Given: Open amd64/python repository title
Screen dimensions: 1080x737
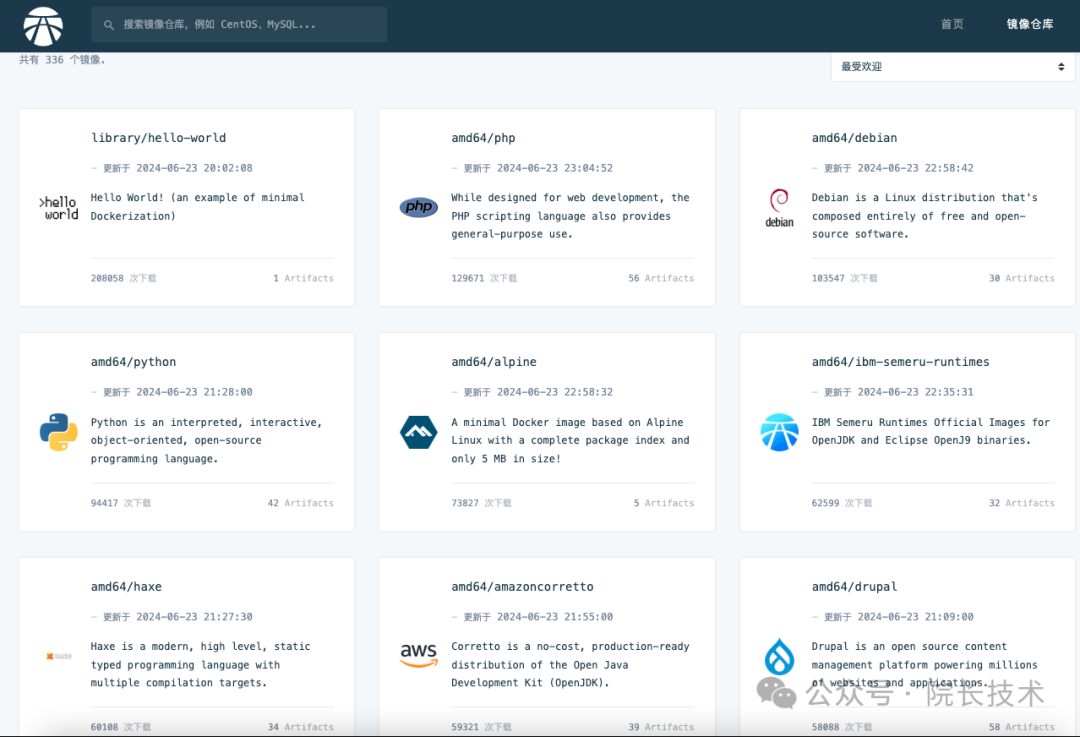Looking at the screenshot, I should (134, 362).
